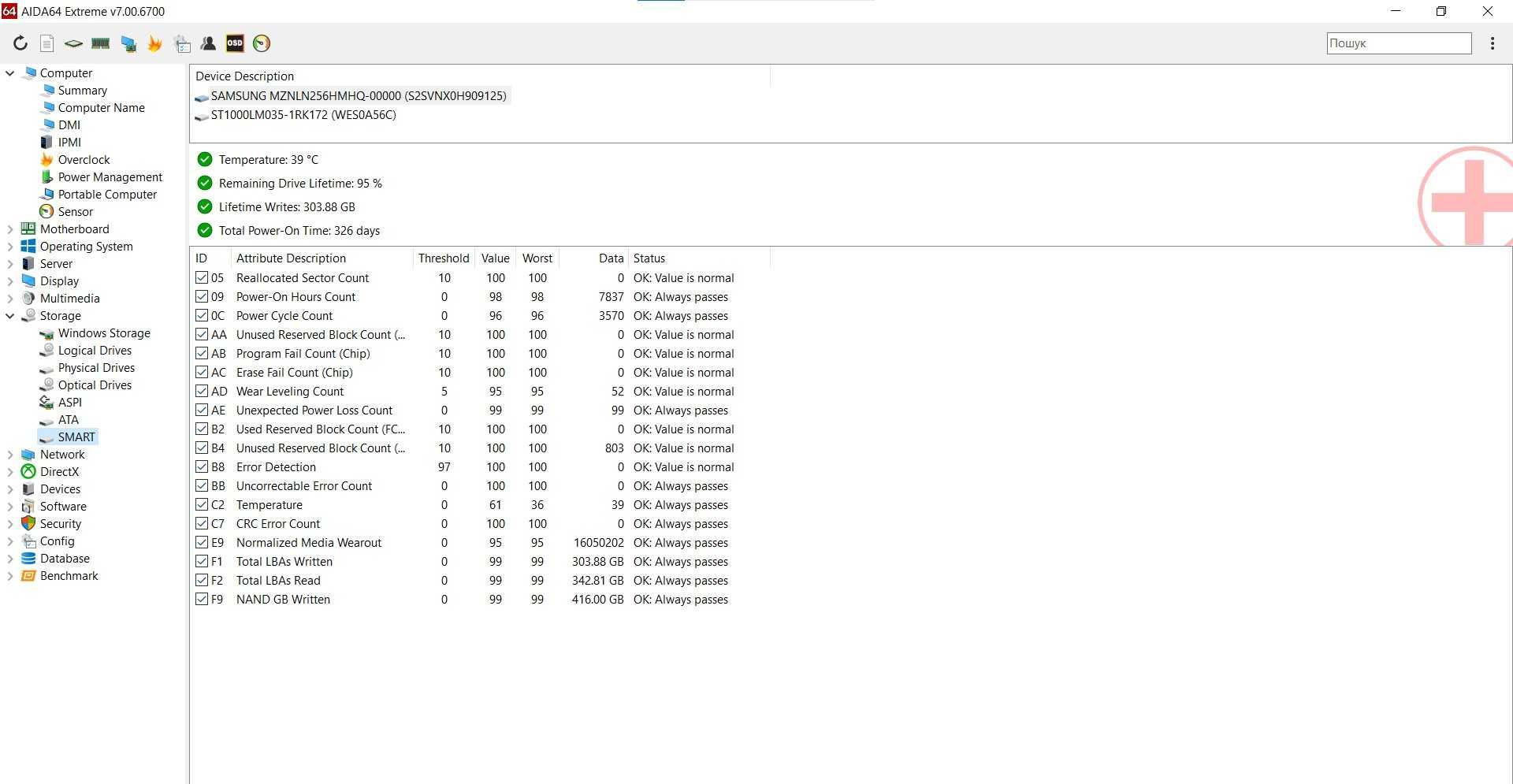Viewport: 1513px width, 784px height.
Task: Open the Sensor page in Computer
Action: tap(75, 212)
